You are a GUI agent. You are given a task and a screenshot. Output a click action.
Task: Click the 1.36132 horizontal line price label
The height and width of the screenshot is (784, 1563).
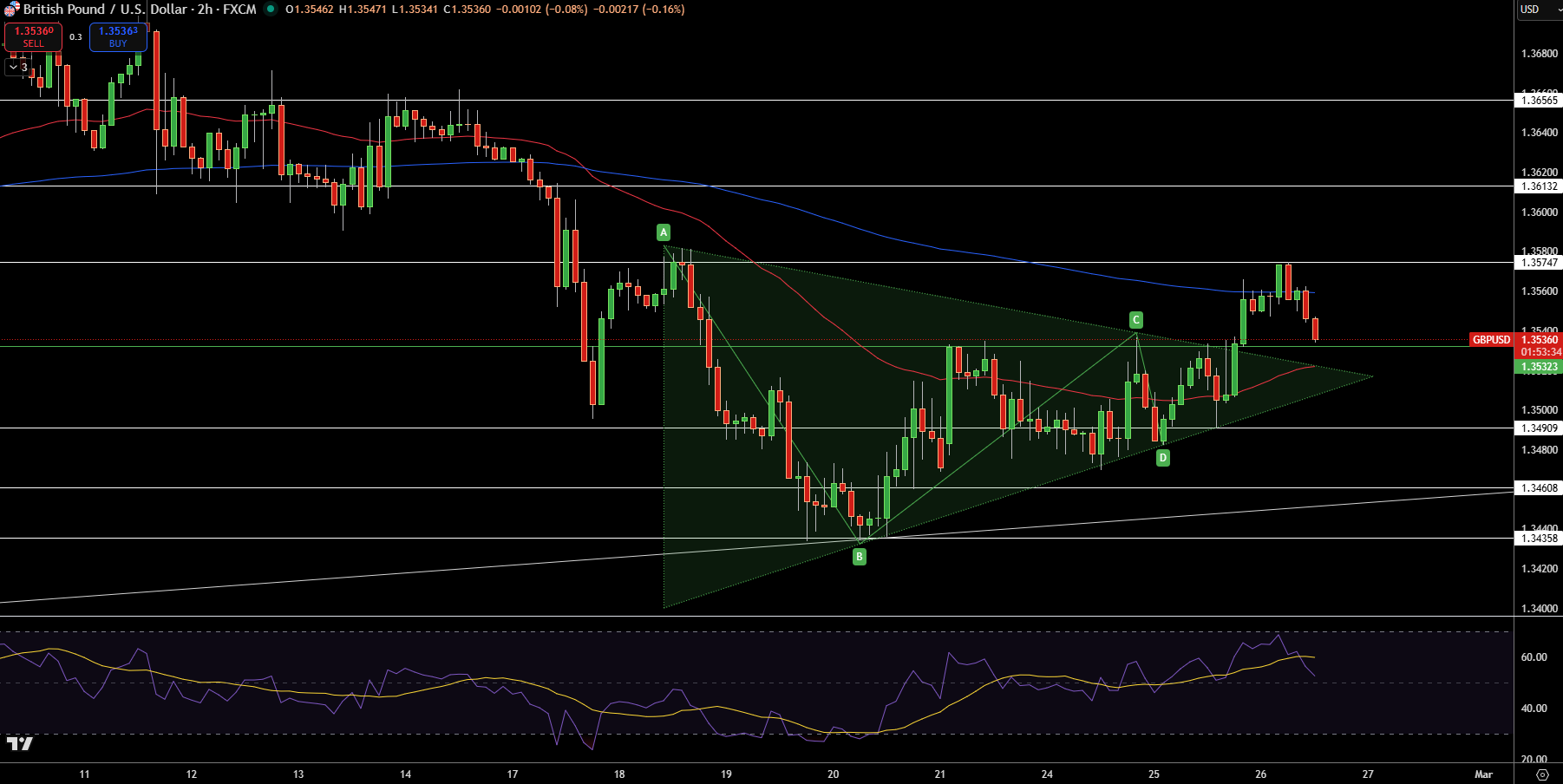coord(1539,186)
